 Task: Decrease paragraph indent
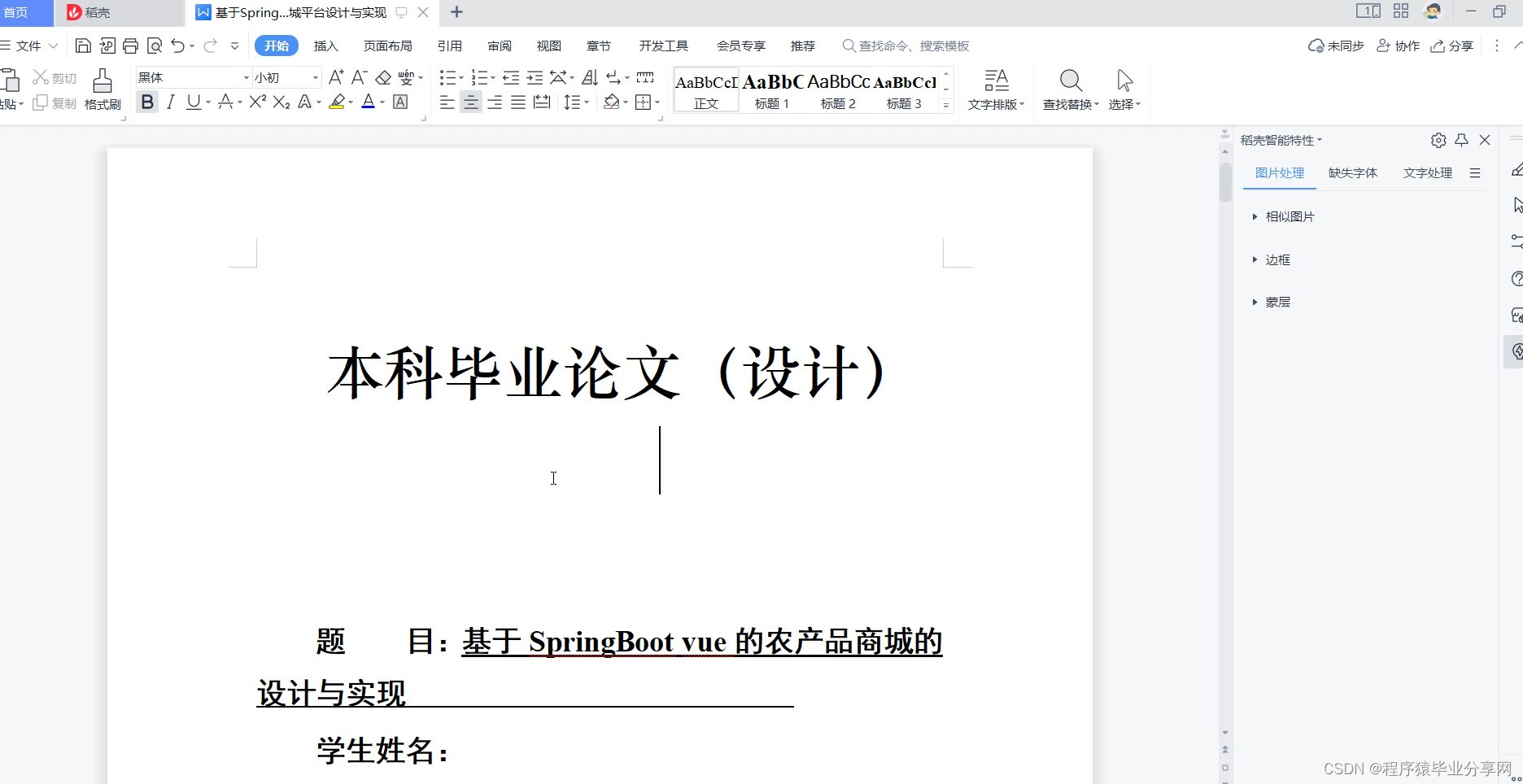pos(511,77)
